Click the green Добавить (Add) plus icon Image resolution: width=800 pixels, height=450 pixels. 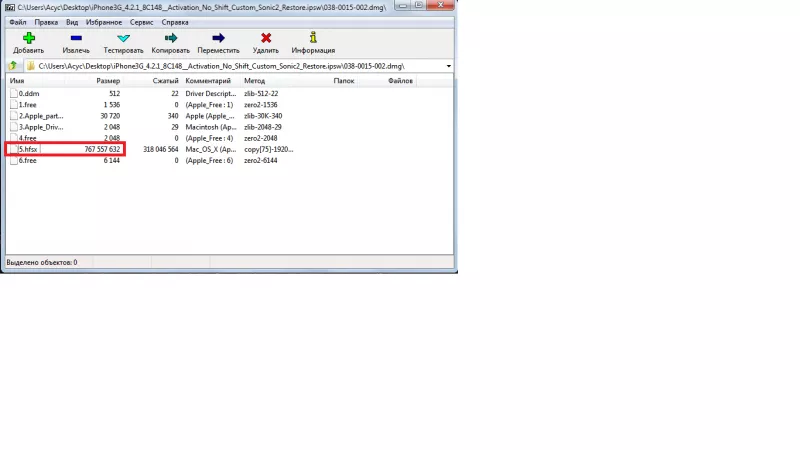coord(29,38)
